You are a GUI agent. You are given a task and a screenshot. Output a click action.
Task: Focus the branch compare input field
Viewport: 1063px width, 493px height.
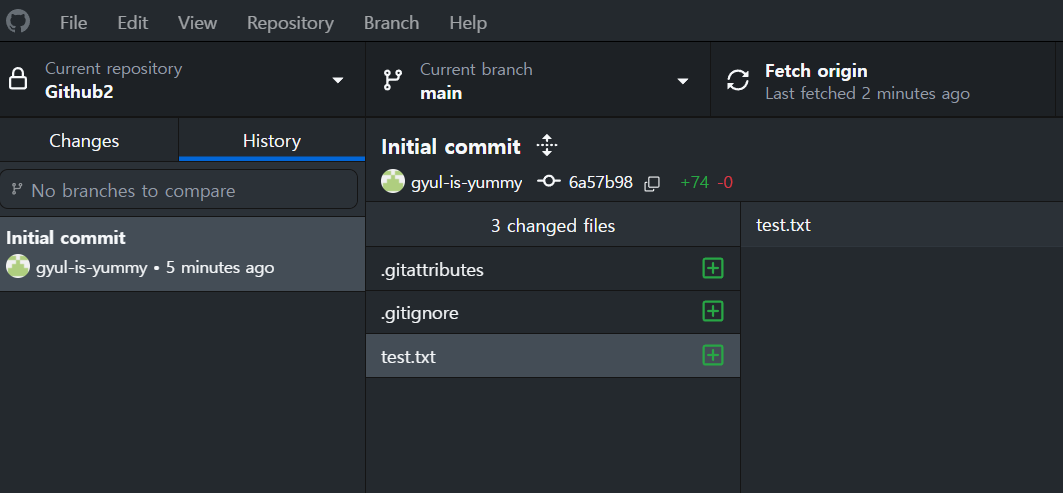(180, 190)
